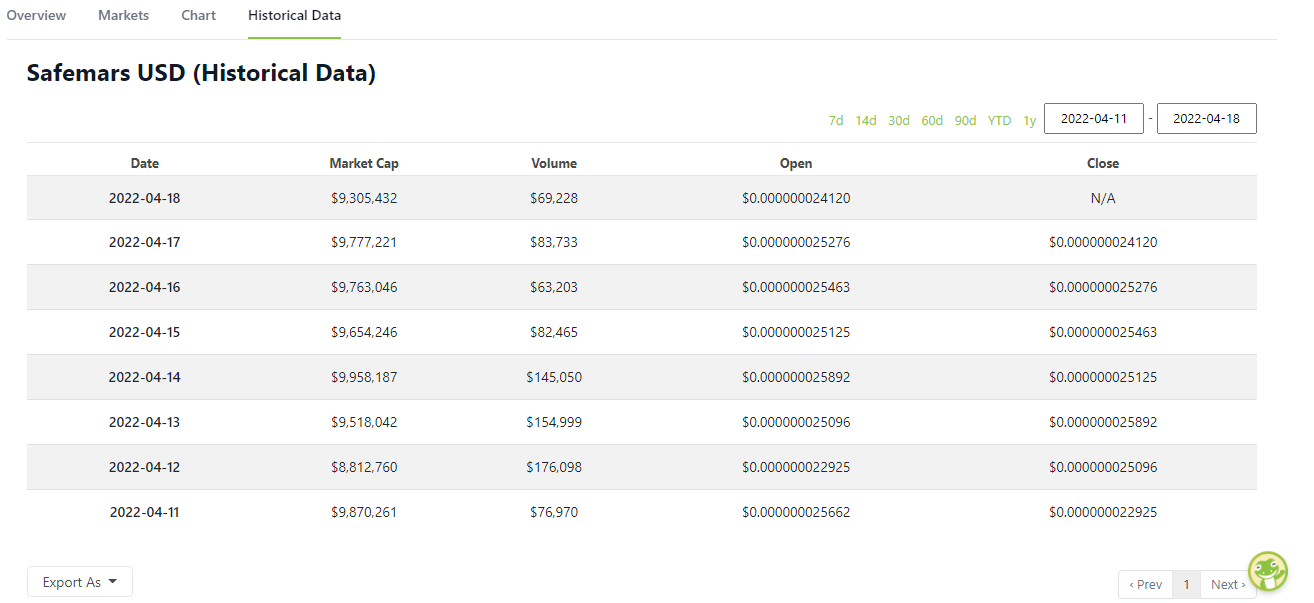Screen dimensions: 1314x603
Task: Go to previous page with Prev
Action: point(1145,584)
